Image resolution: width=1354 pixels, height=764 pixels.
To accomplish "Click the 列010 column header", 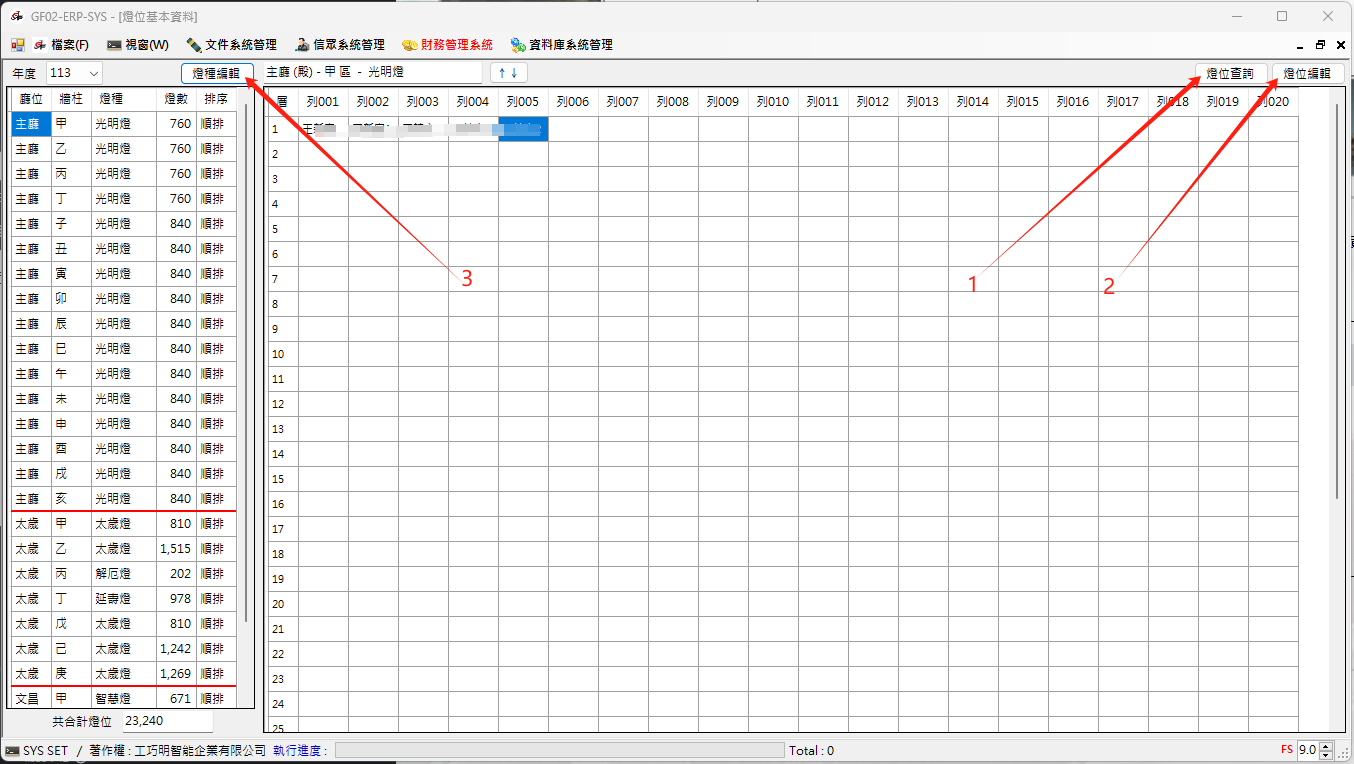I will coord(773,102).
